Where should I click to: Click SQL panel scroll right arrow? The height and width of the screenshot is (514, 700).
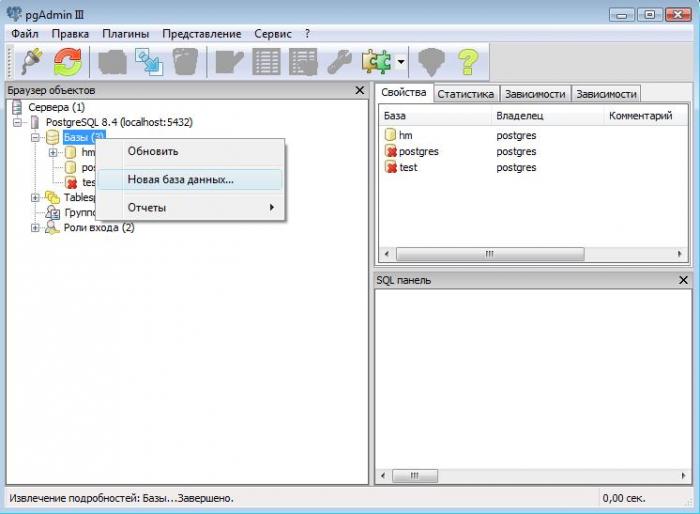pos(683,476)
